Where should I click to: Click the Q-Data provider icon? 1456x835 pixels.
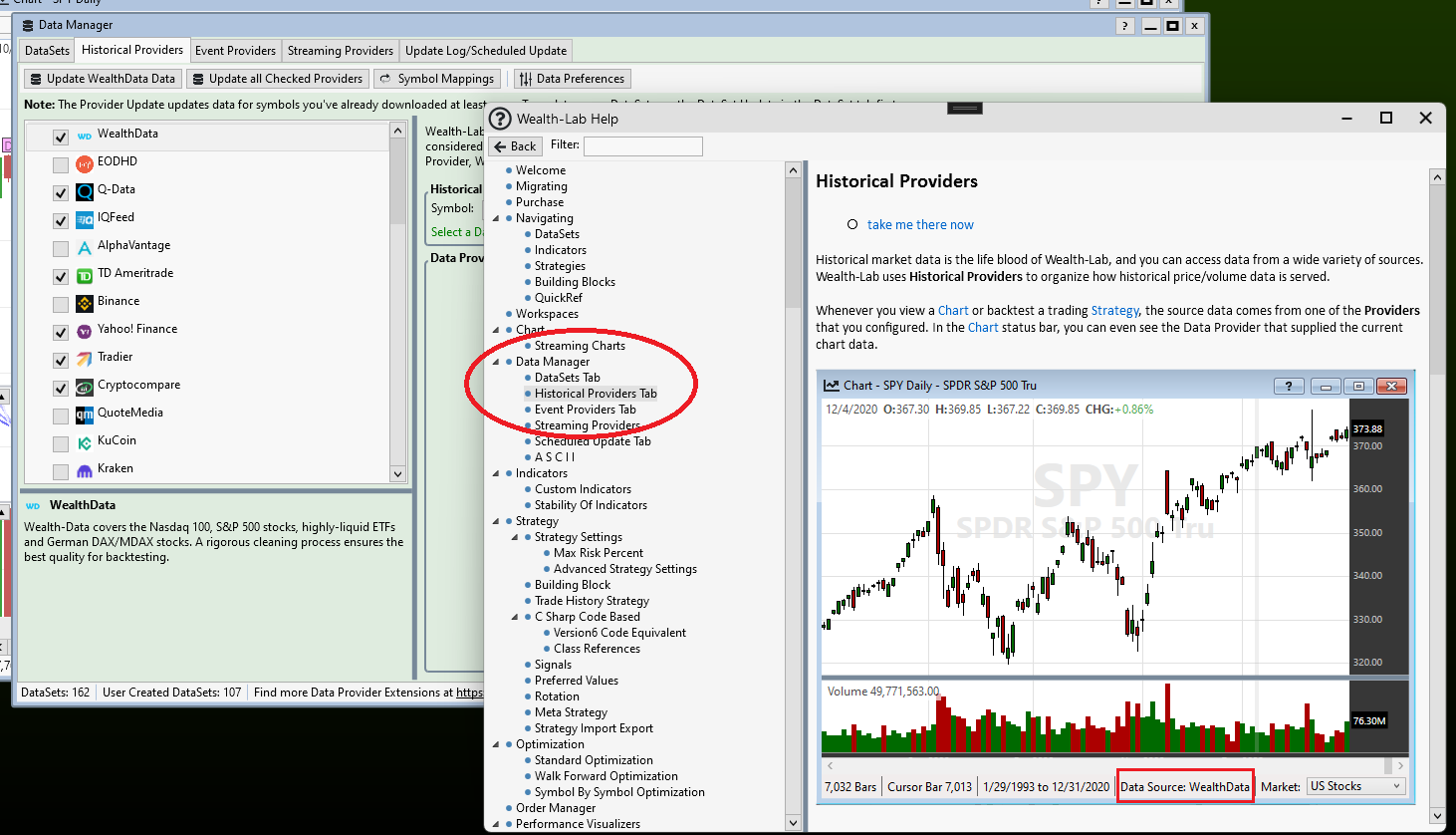85,192
